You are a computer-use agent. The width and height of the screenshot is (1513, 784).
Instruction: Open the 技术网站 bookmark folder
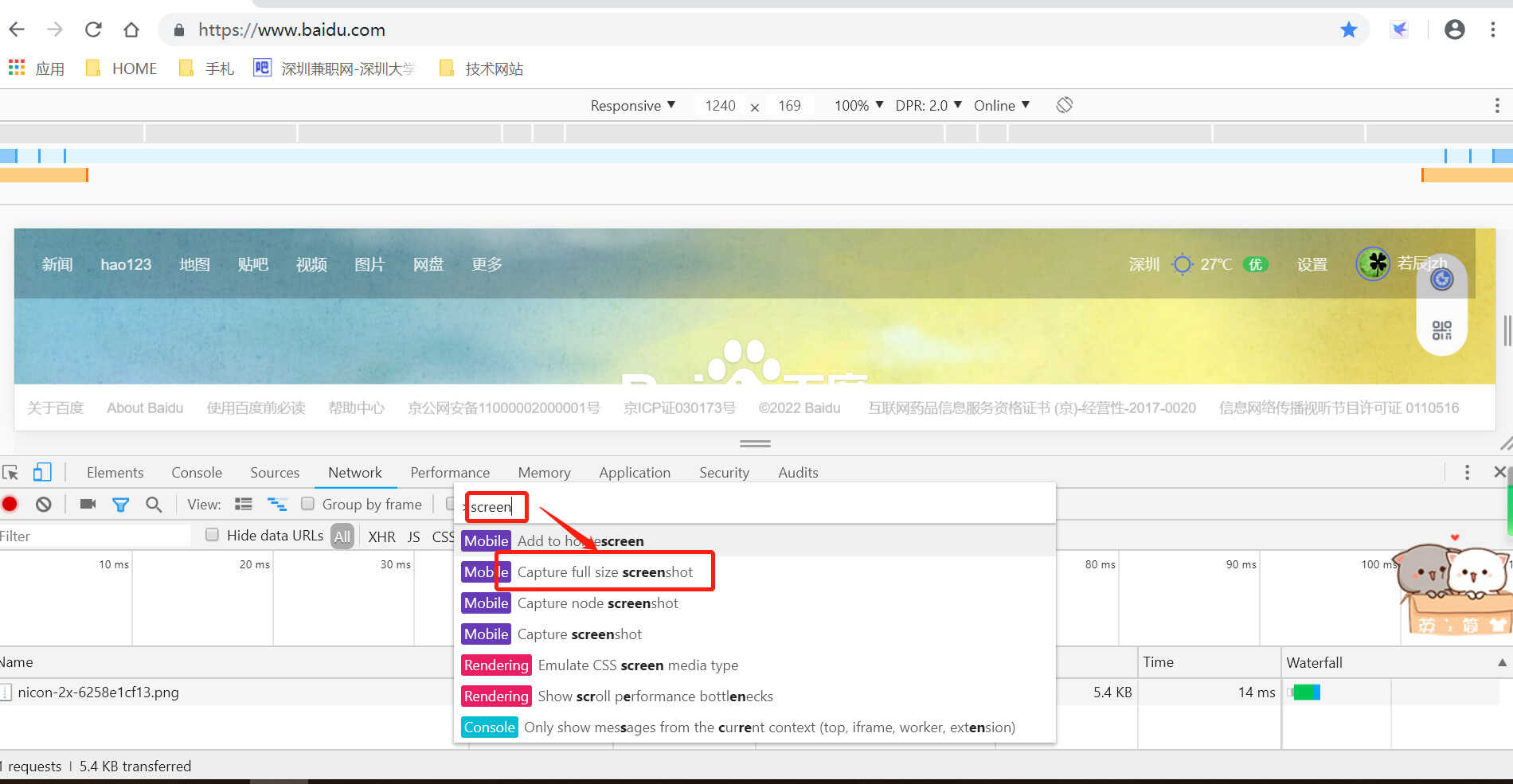[x=481, y=68]
